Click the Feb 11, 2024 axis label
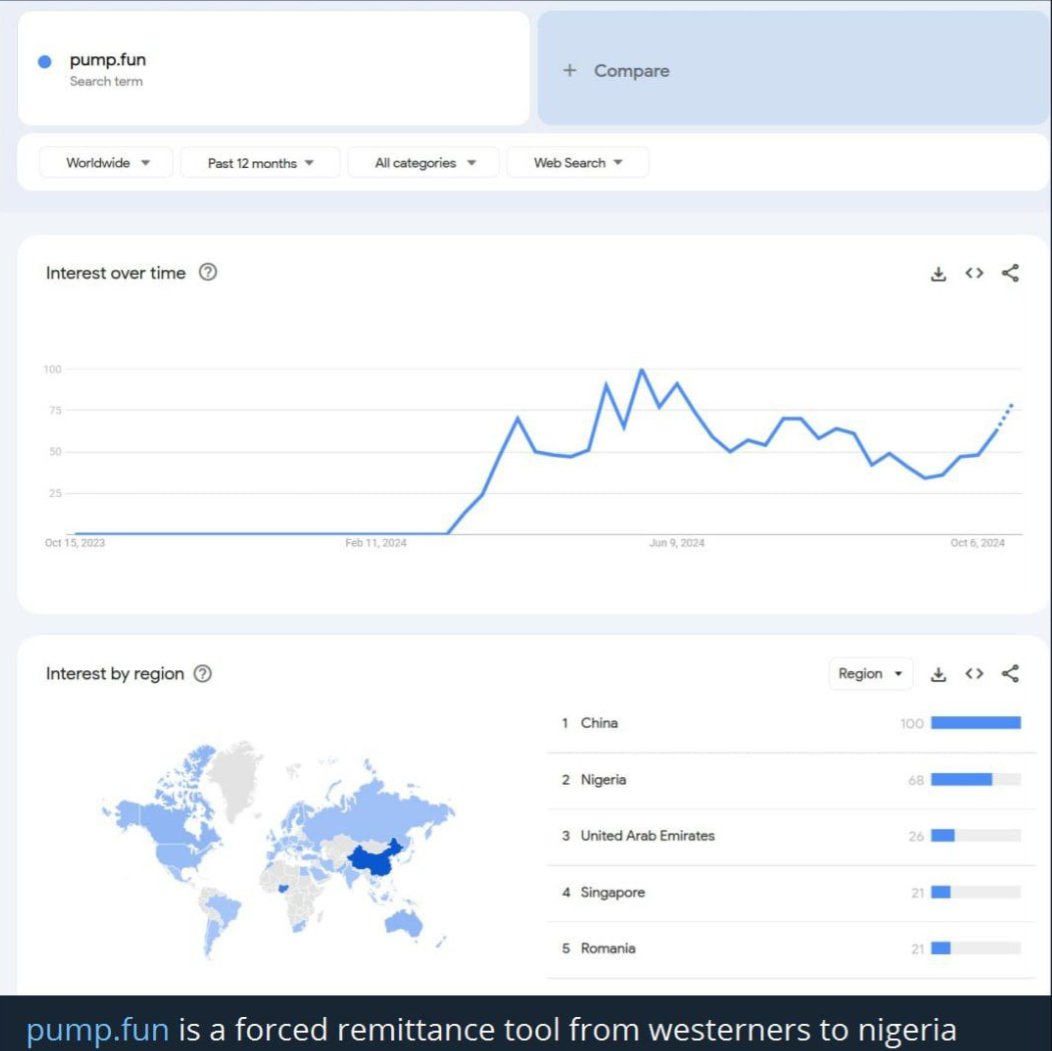 point(376,543)
